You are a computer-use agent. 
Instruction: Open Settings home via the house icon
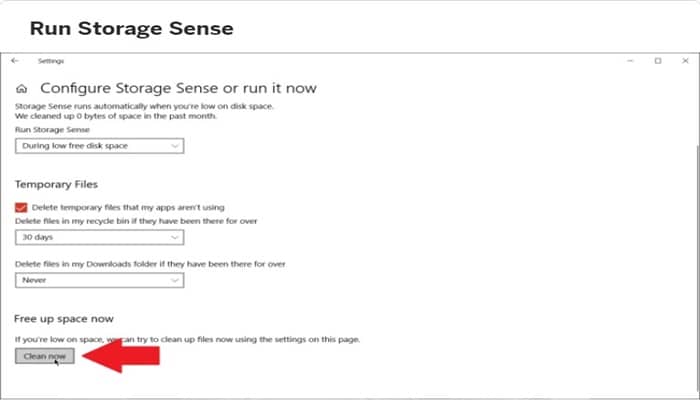pyautogui.click(x=21, y=89)
